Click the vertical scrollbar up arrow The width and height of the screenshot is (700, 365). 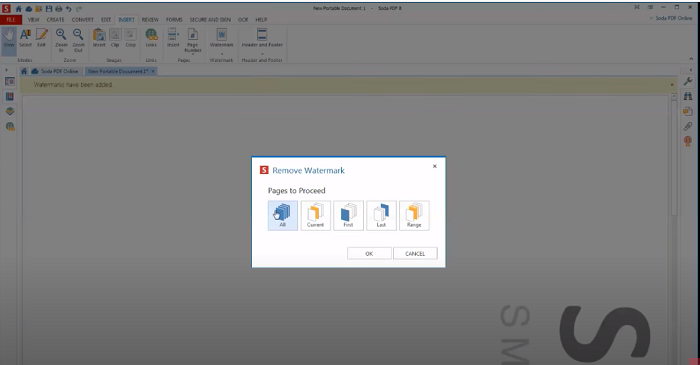[x=674, y=97]
